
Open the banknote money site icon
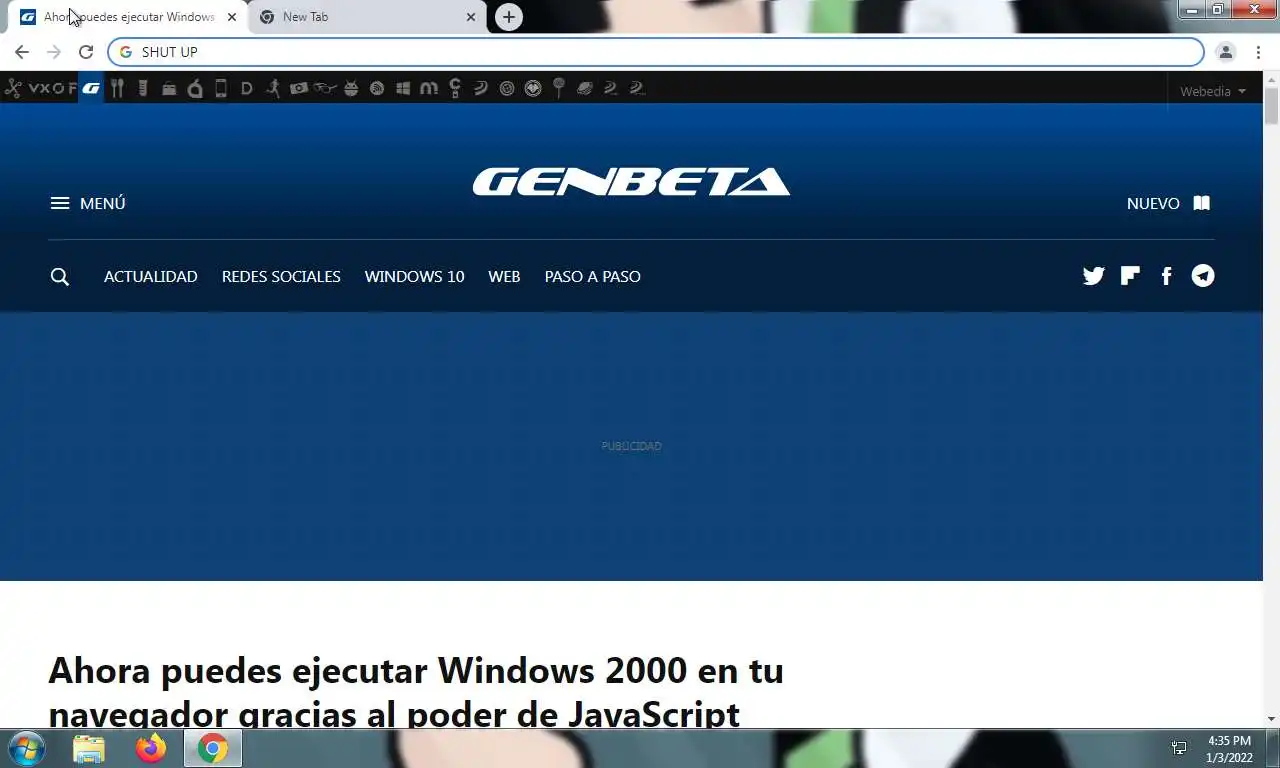tap(299, 88)
